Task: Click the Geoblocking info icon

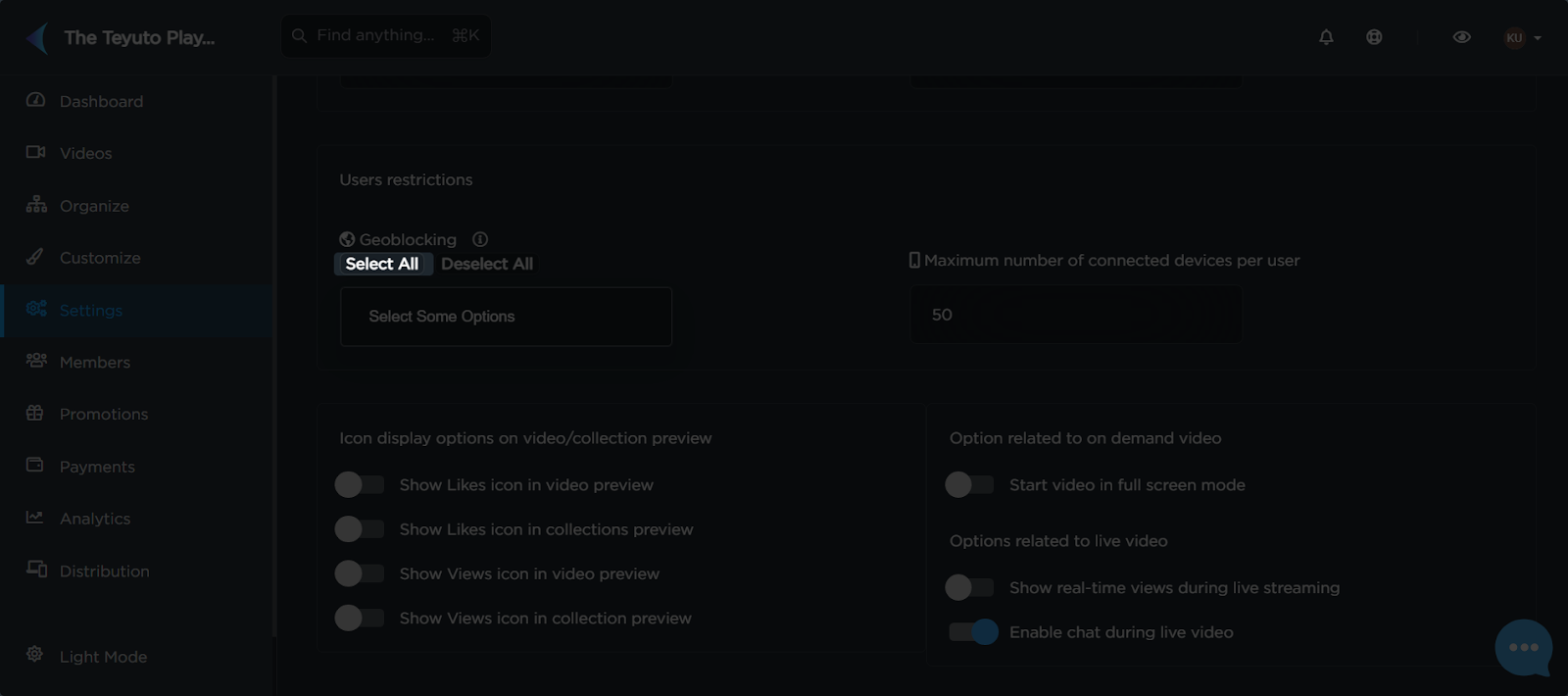Action: click(x=480, y=239)
